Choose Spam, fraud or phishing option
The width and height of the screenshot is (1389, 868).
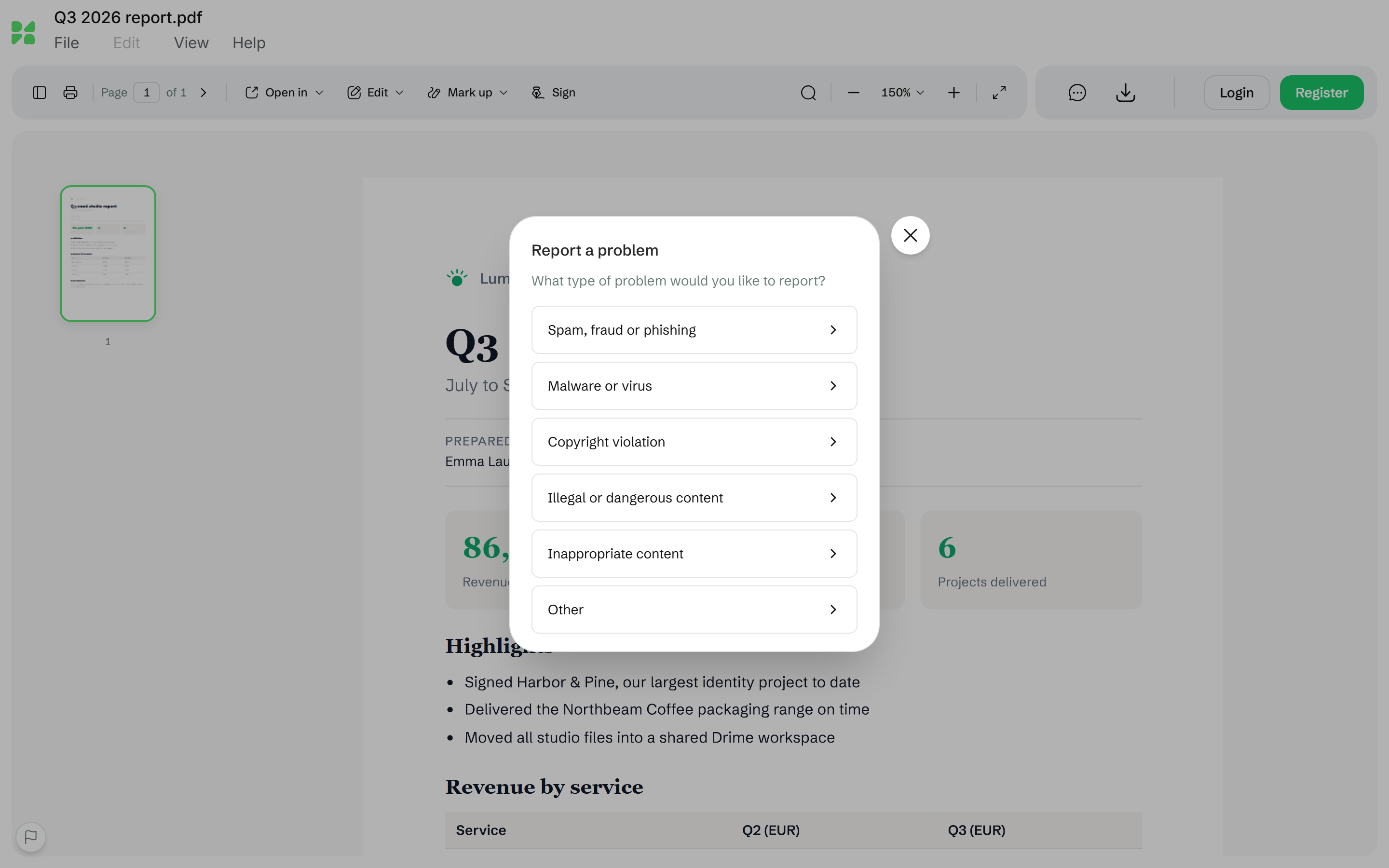click(x=694, y=330)
